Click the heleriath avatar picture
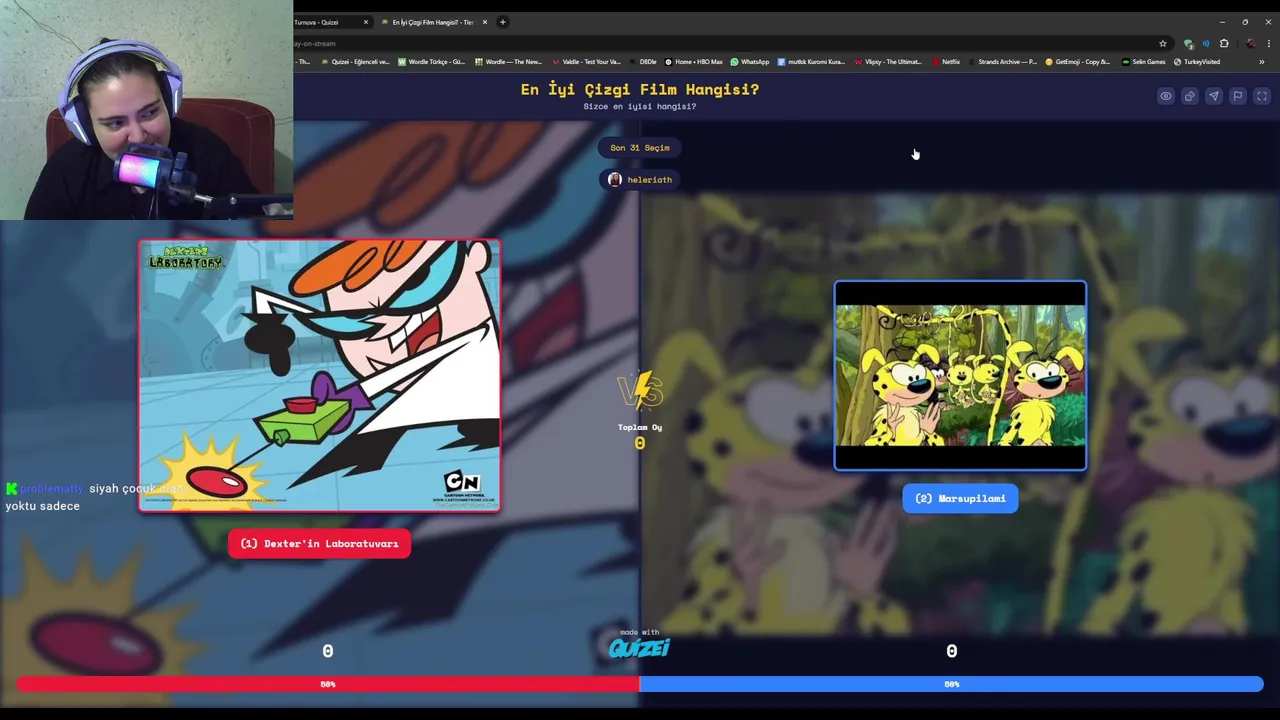This screenshot has width=1280, height=720. (615, 180)
